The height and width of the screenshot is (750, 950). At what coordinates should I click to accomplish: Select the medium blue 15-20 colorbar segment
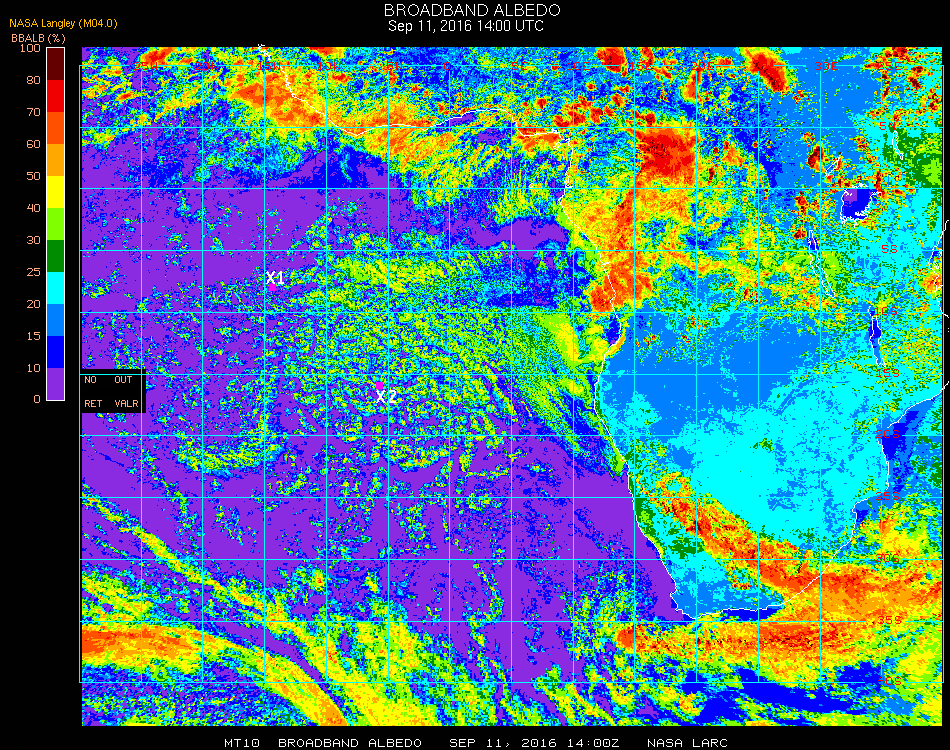pos(55,320)
